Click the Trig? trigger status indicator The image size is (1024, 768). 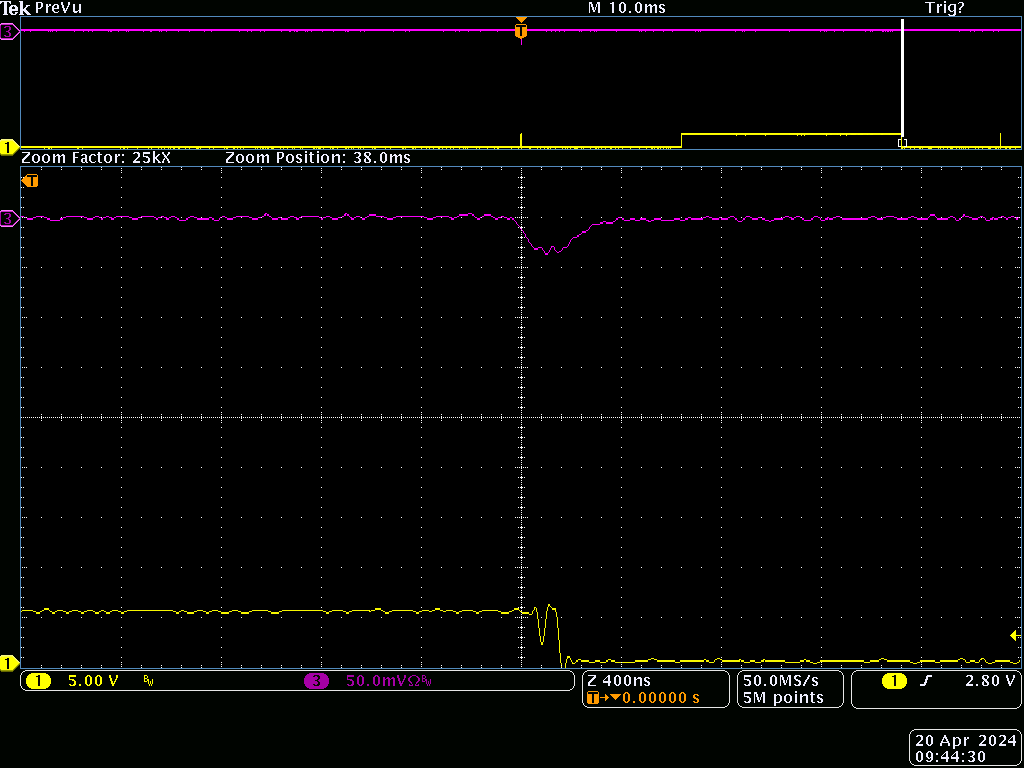[x=944, y=8]
